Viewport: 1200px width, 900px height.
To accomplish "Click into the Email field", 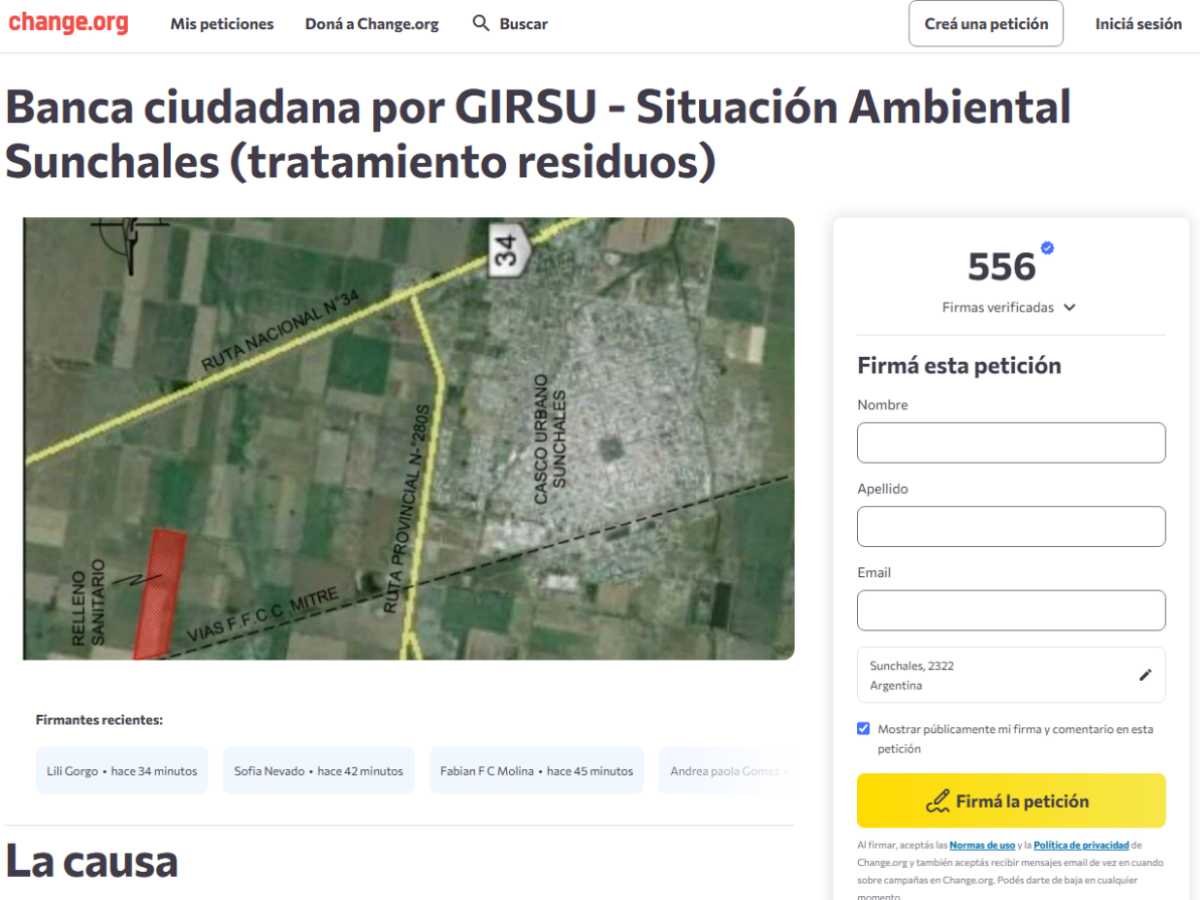I will pos(1010,611).
